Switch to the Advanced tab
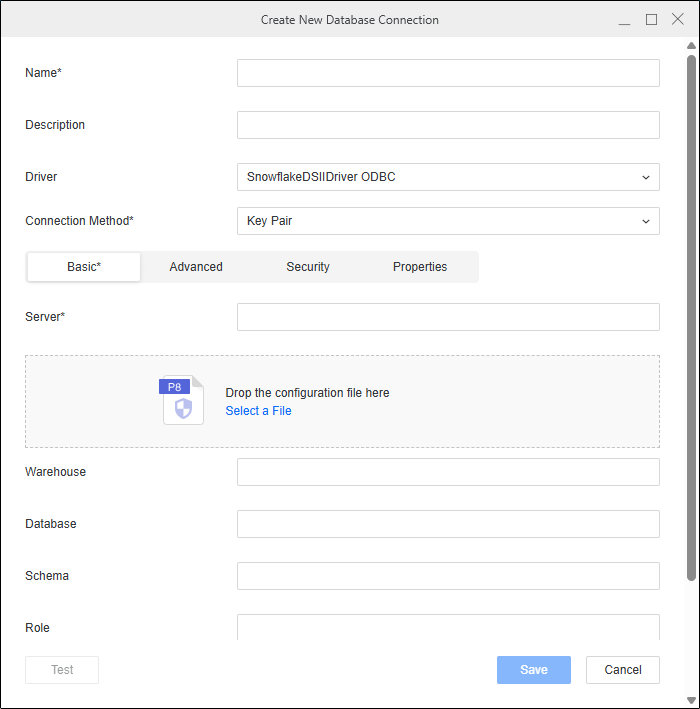 pos(196,267)
